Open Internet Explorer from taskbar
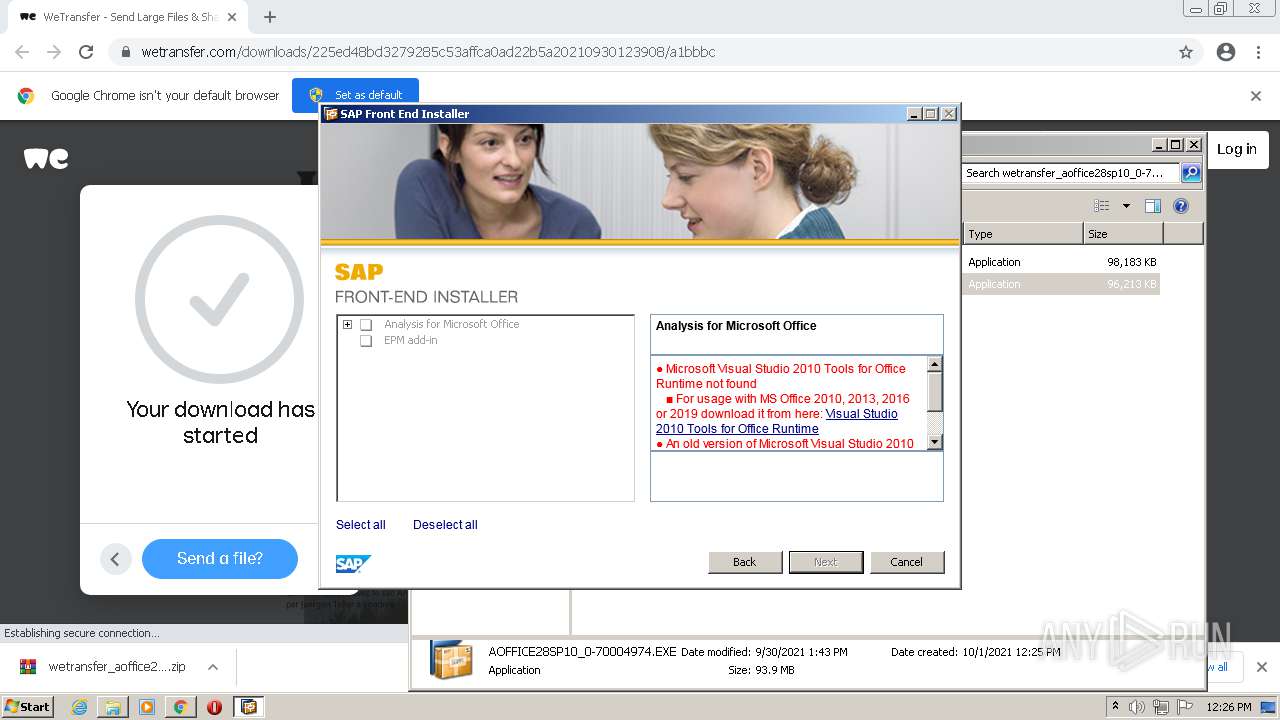 [x=79, y=707]
